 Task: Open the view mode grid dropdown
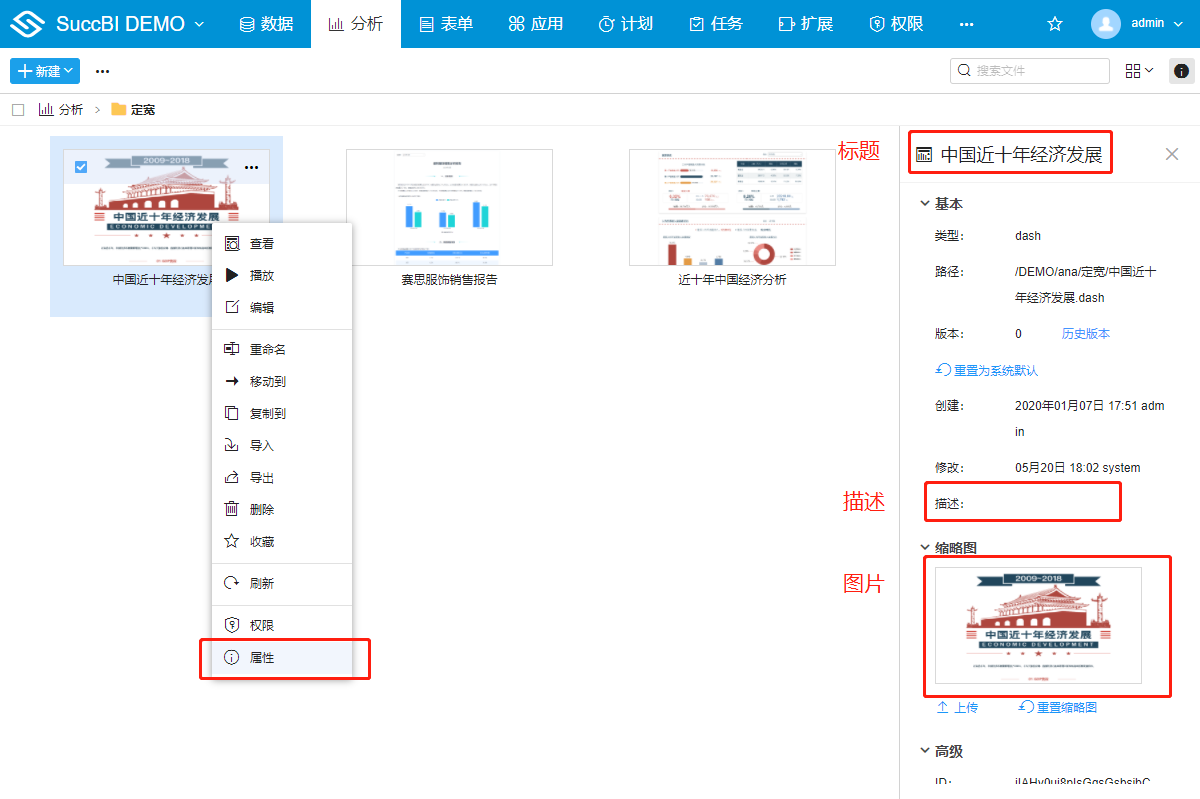[x=1139, y=71]
